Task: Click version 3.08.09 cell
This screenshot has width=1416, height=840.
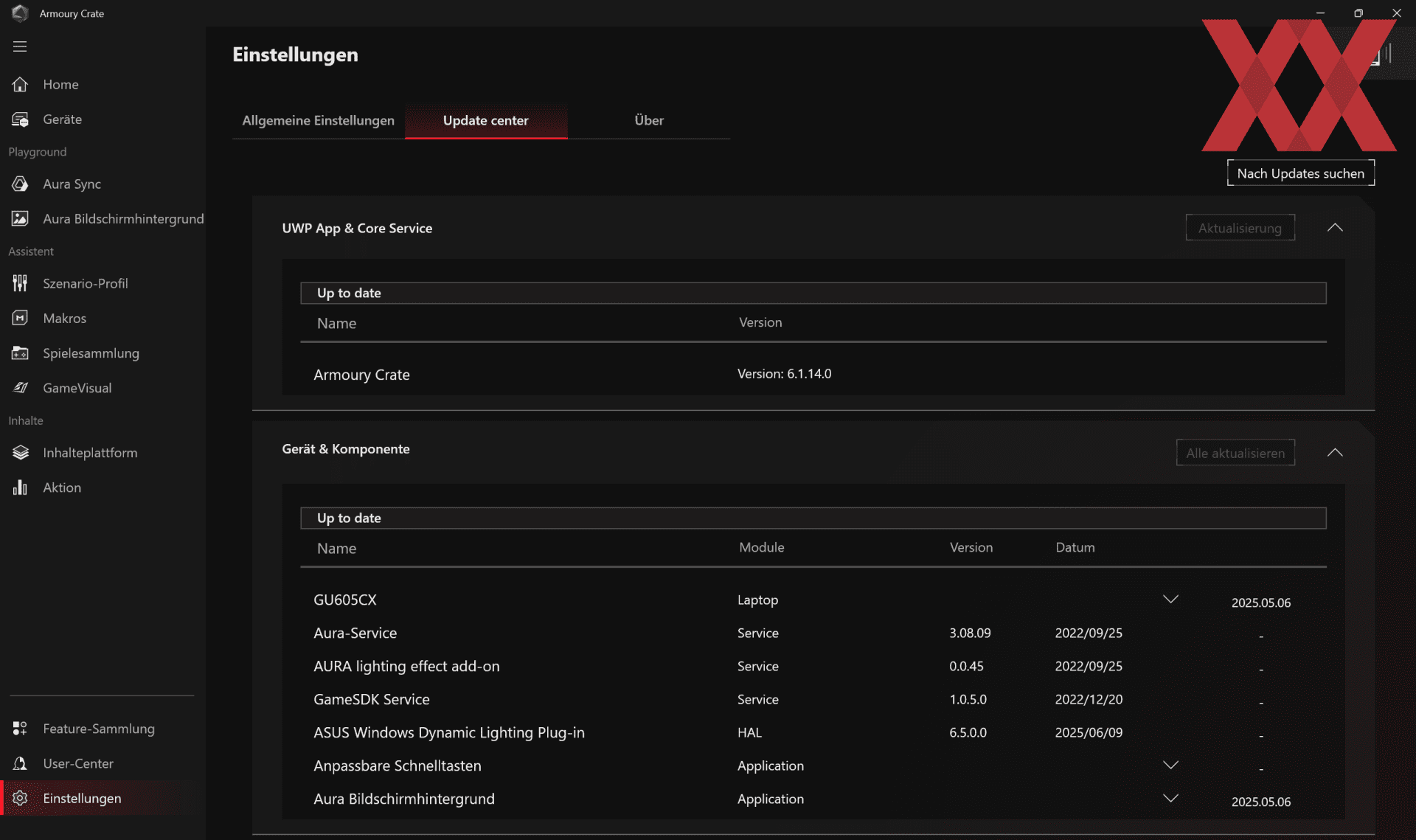Action: click(970, 633)
